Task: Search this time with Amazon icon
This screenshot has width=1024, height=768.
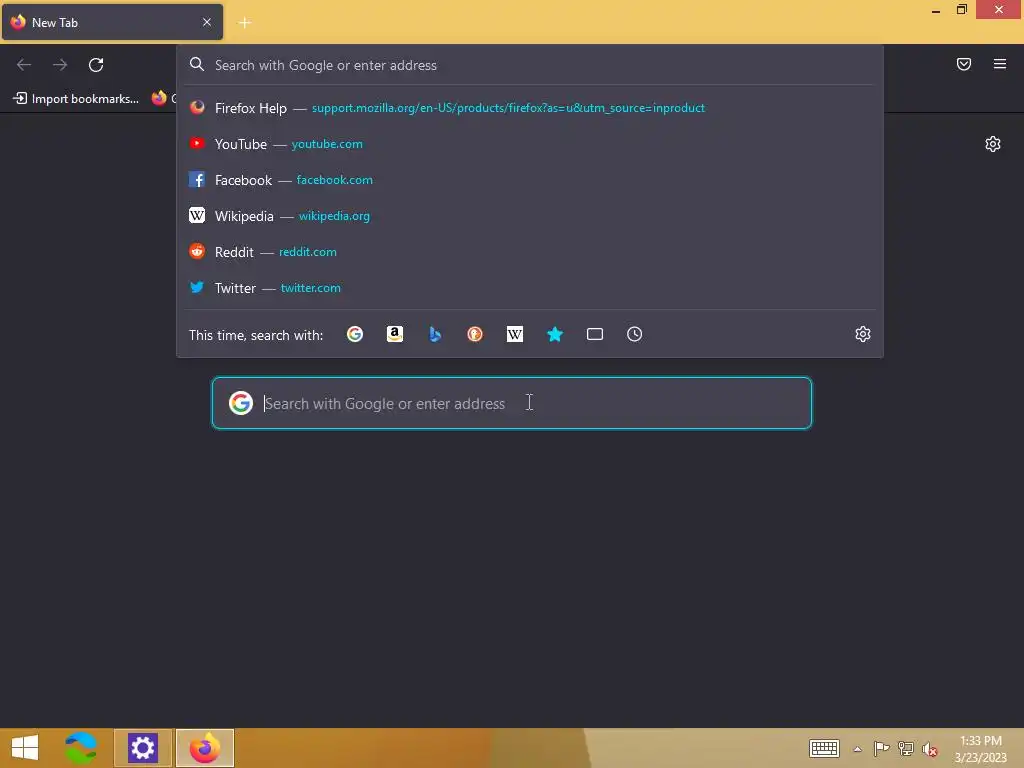Action: pyautogui.click(x=394, y=334)
